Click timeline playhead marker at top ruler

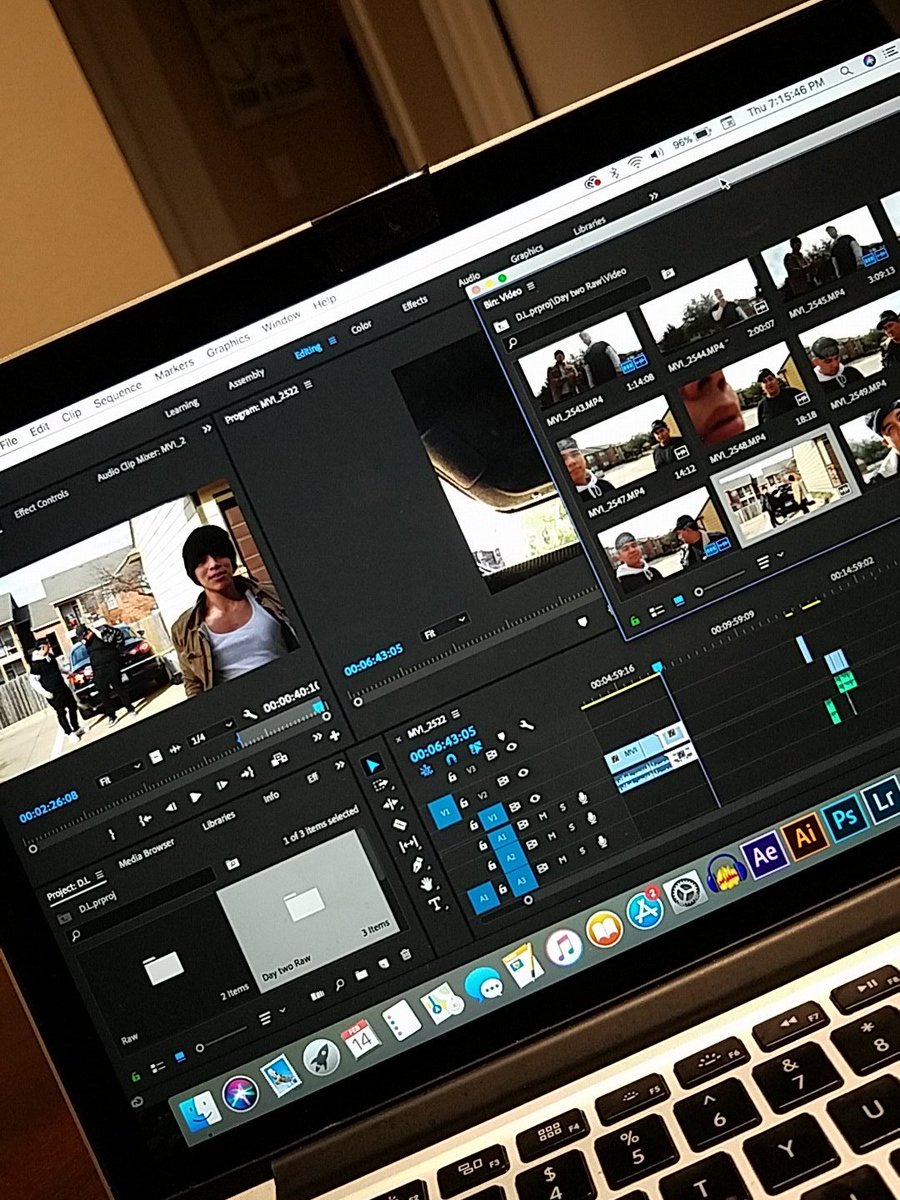[657, 667]
